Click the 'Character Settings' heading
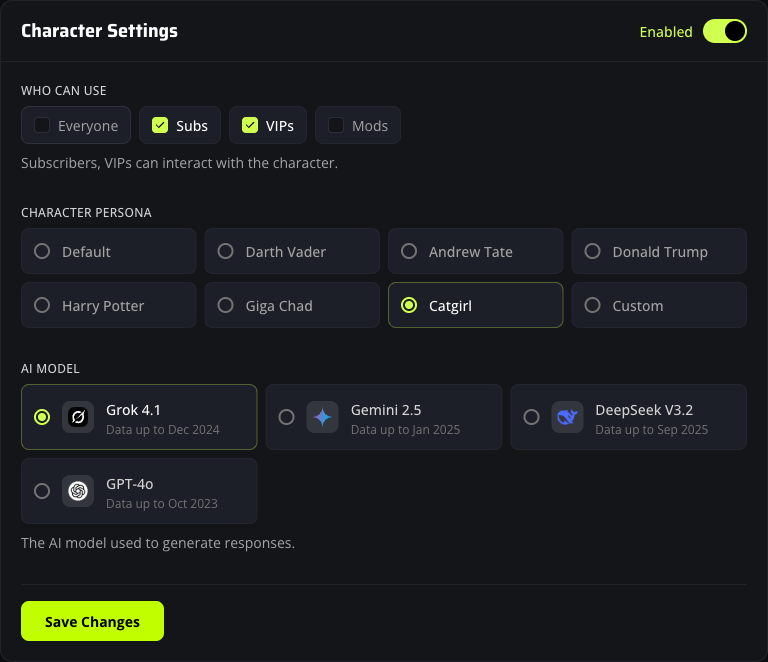This screenshot has width=768, height=662. 99,31
